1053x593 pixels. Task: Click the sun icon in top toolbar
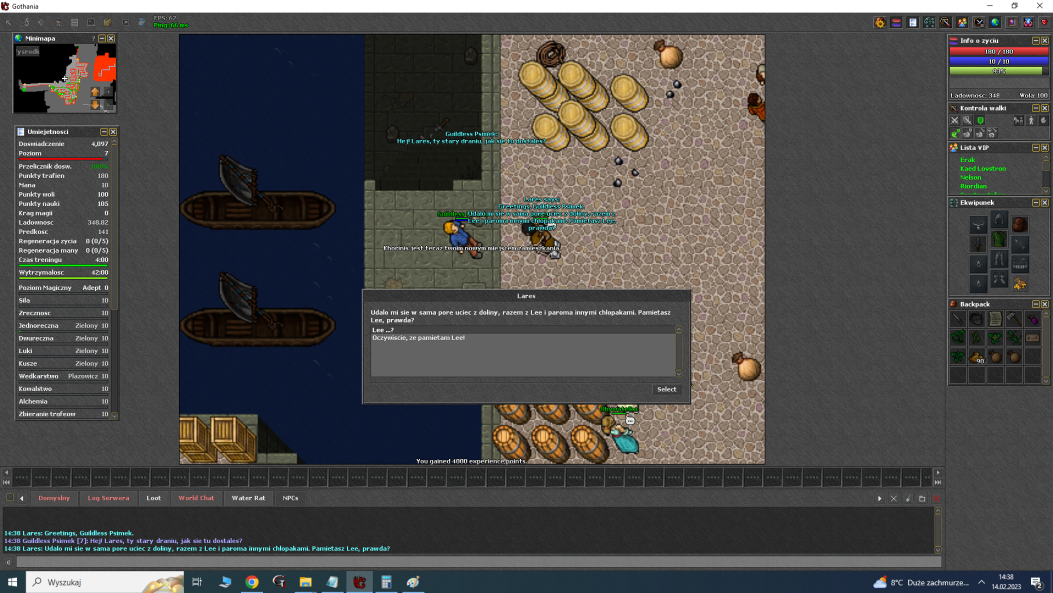(880, 22)
